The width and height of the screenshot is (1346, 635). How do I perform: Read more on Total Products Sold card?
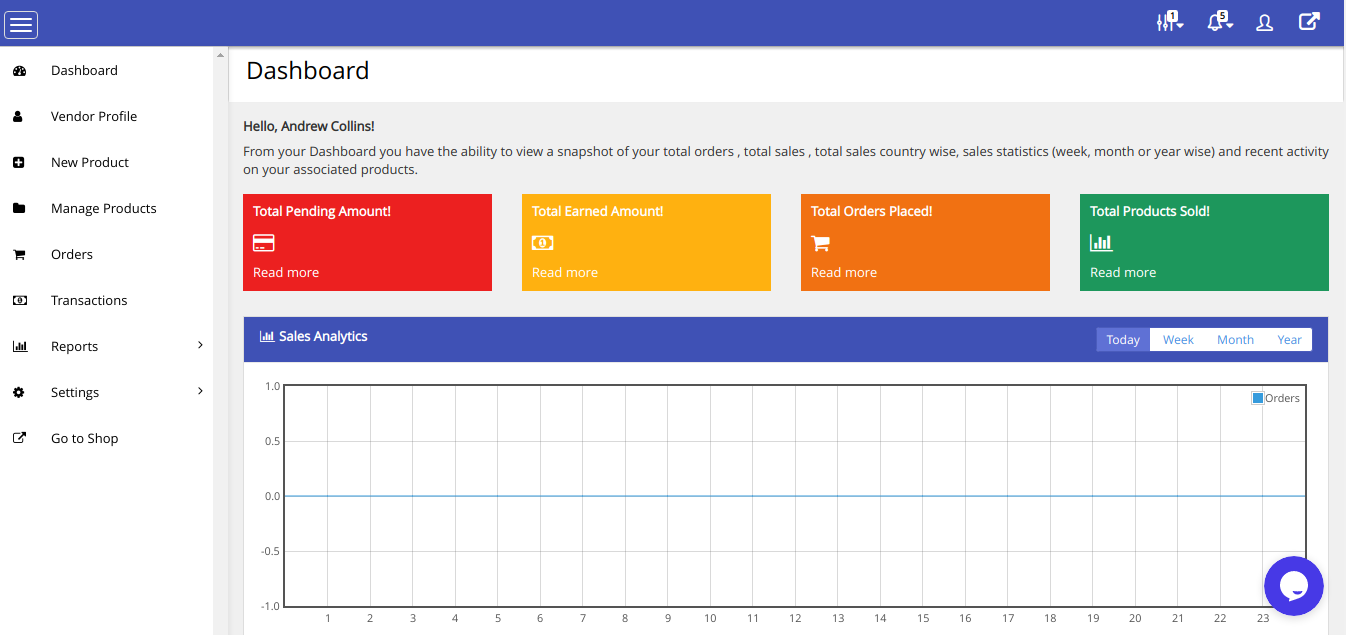(x=1123, y=273)
